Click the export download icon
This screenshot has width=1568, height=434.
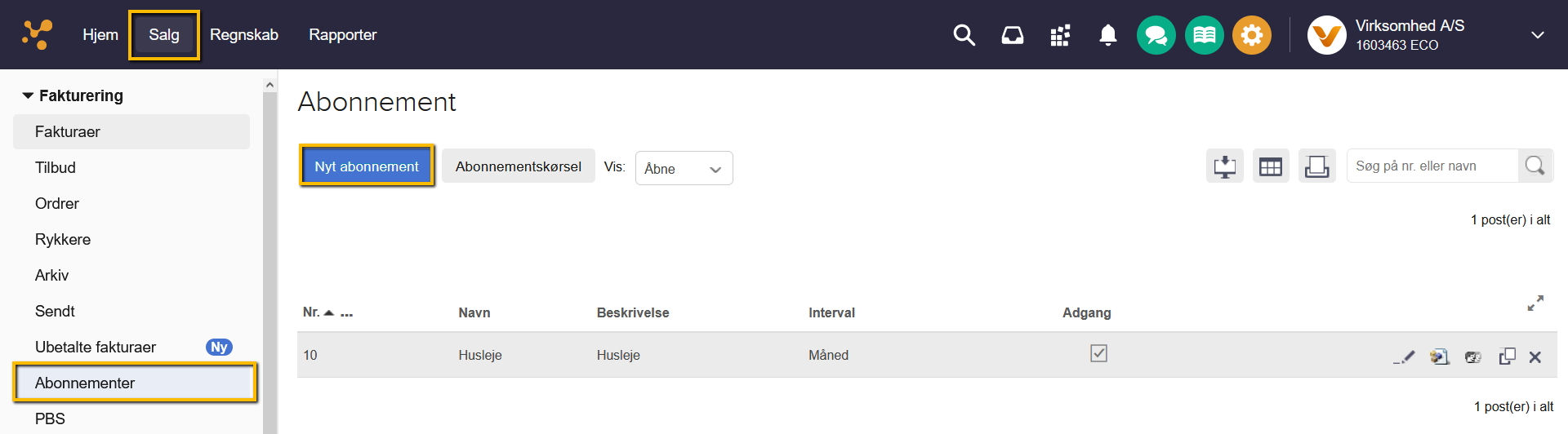coord(1224,166)
